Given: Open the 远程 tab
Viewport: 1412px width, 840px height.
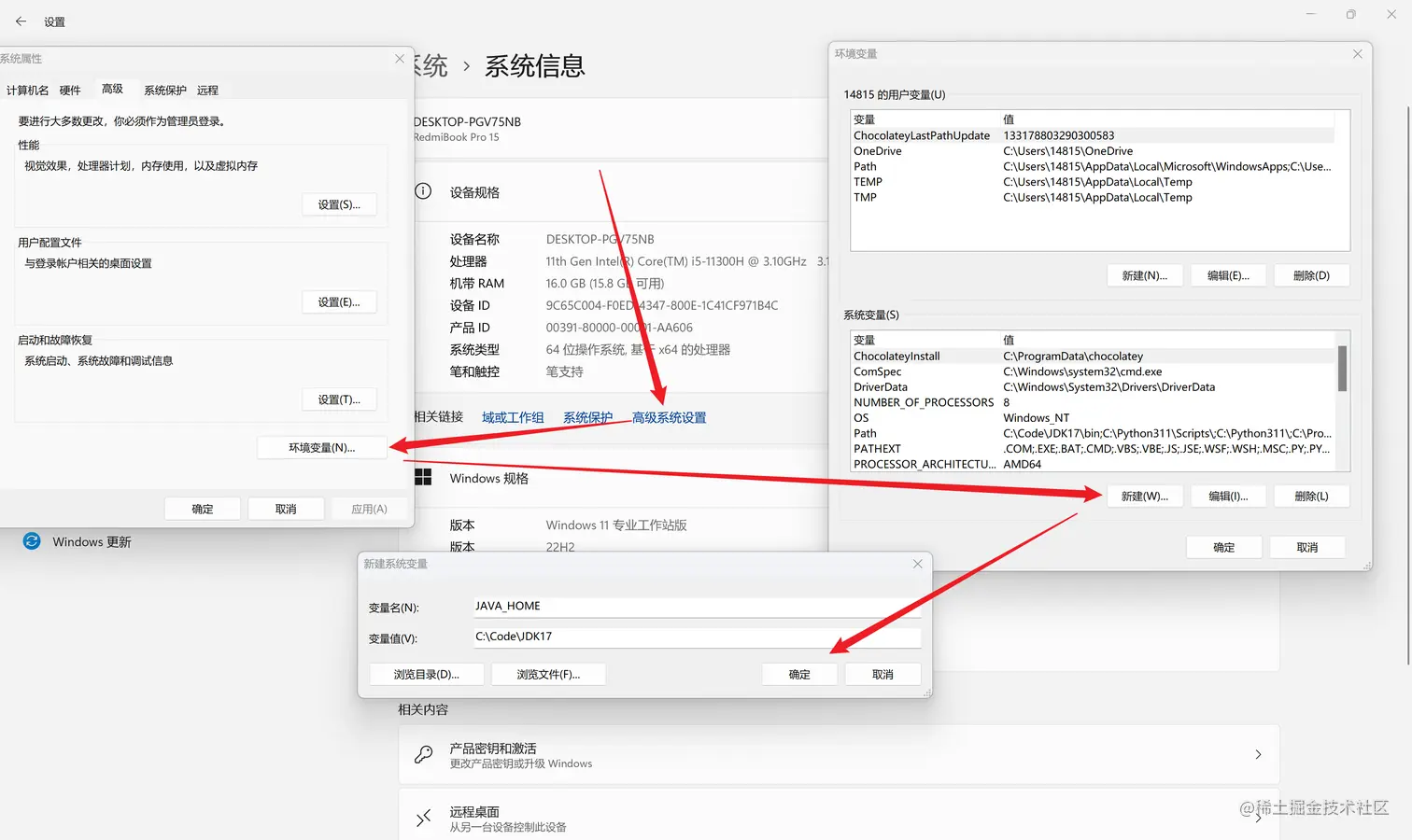Looking at the screenshot, I should point(207,91).
